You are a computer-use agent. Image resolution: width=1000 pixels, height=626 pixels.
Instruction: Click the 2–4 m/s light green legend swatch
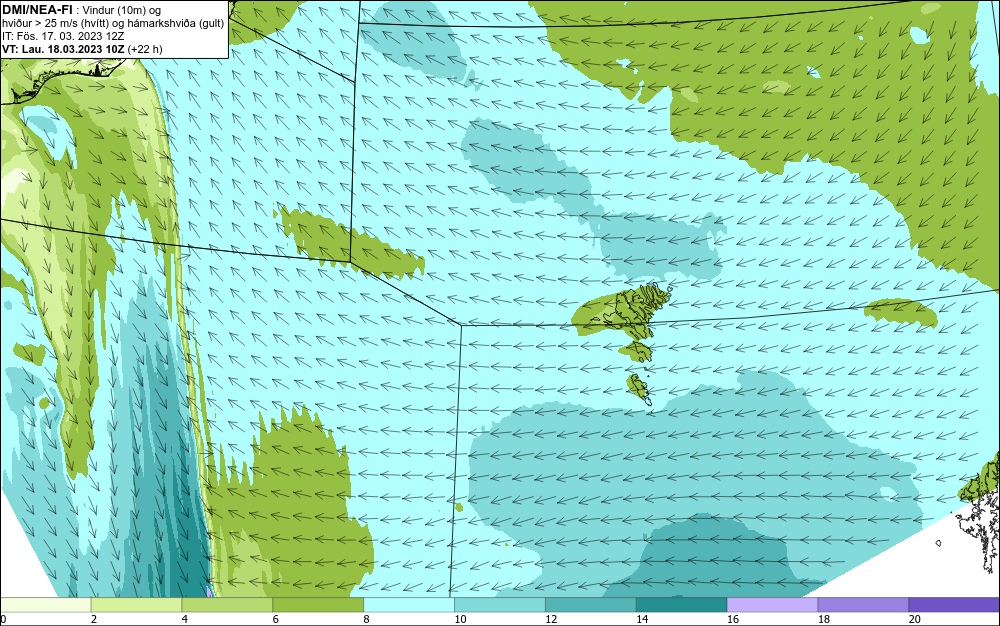pyautogui.click(x=136, y=604)
